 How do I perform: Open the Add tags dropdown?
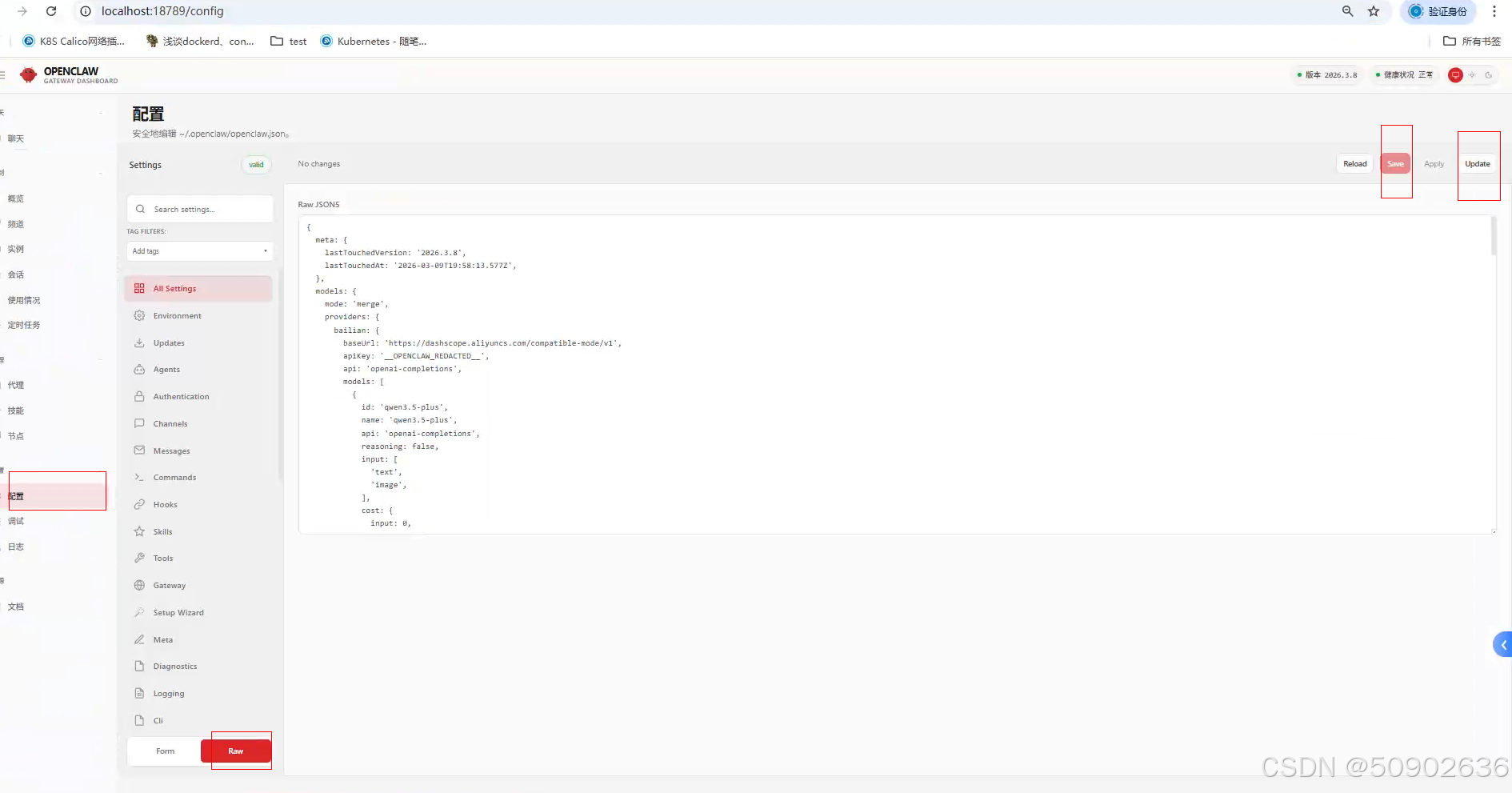pos(200,251)
